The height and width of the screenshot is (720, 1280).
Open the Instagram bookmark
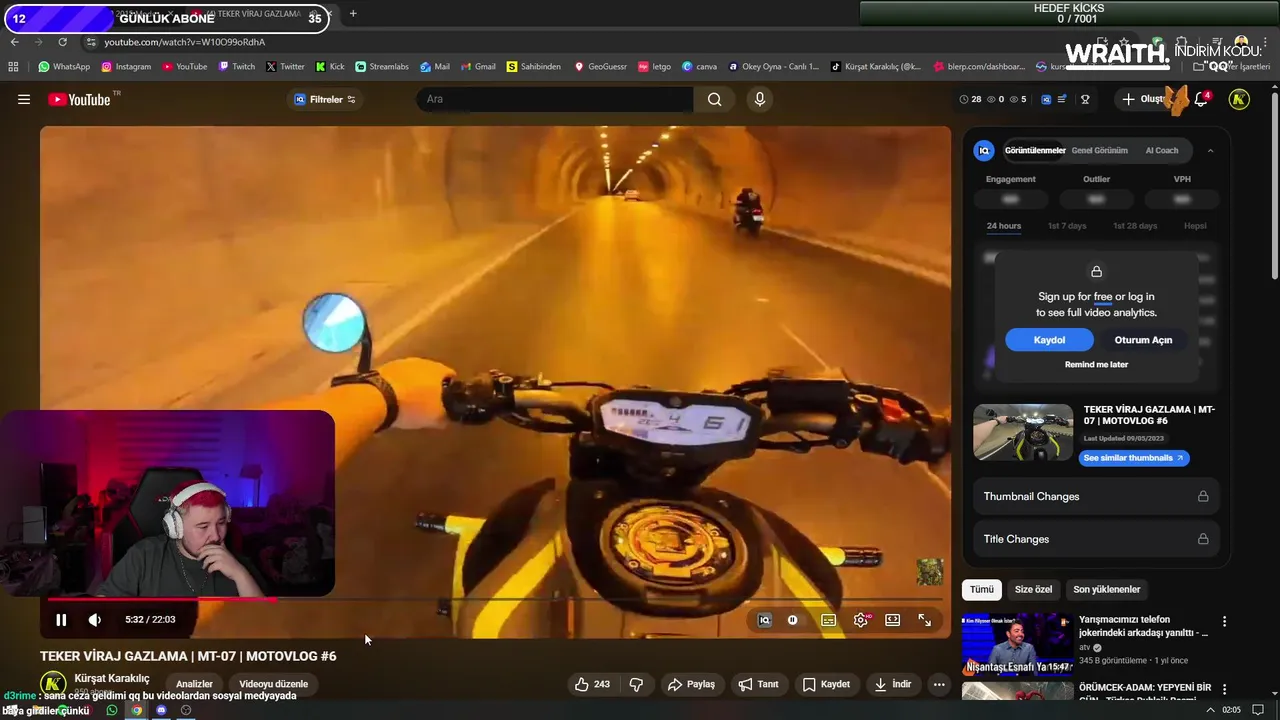[x=126, y=67]
